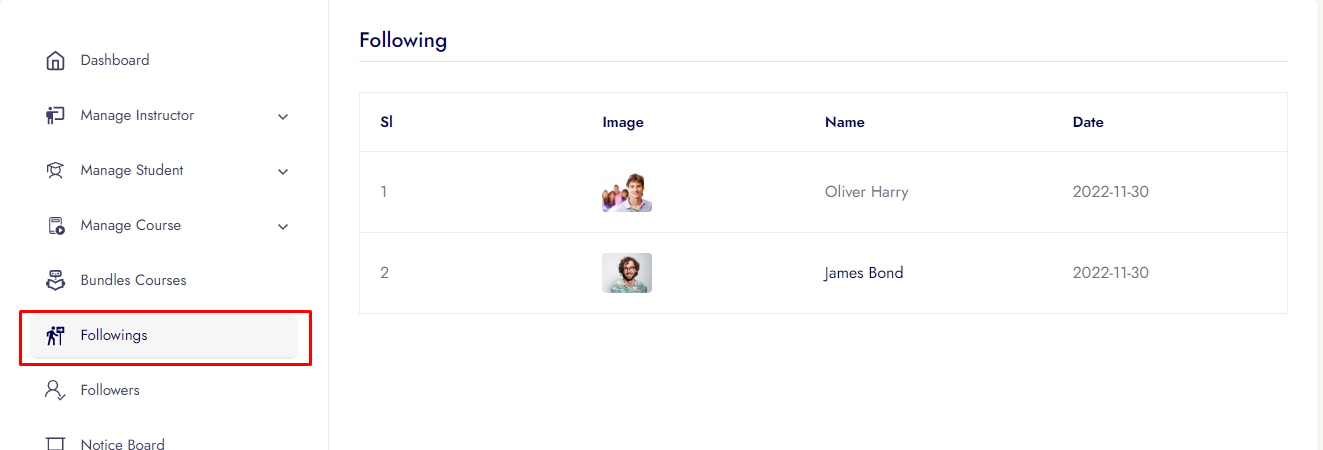
Task: Click the Notice Board icon
Action: pyautogui.click(x=56, y=443)
